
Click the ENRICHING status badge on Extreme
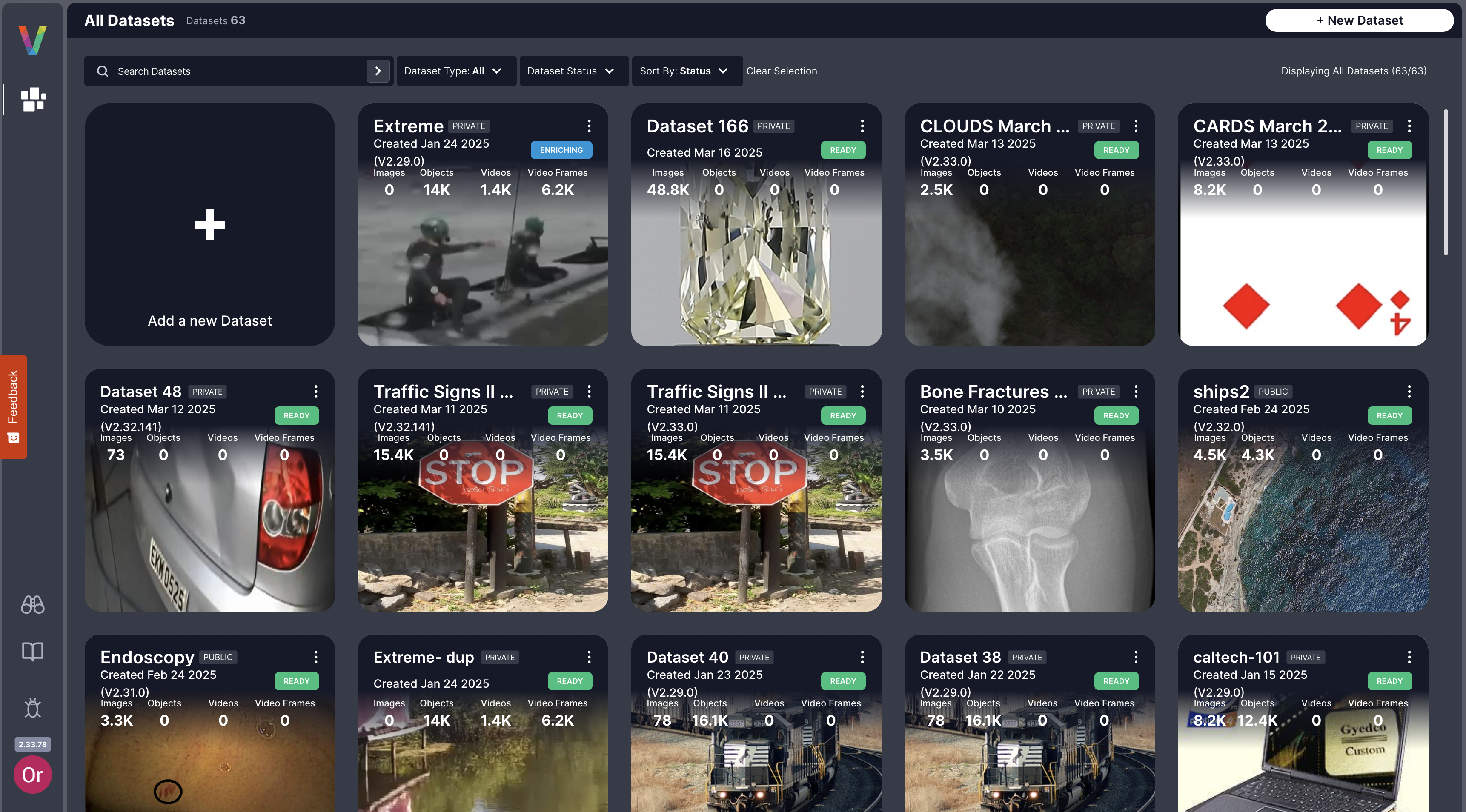pos(561,150)
